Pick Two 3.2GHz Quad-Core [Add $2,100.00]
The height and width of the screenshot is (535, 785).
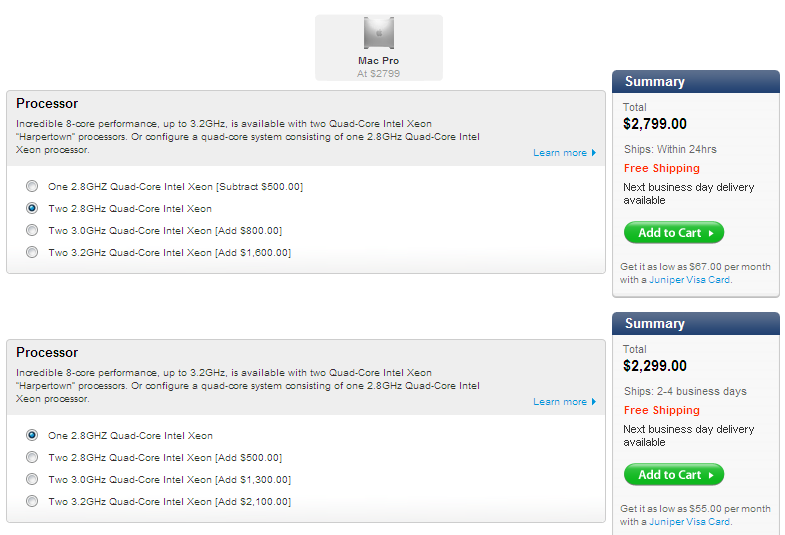32,501
